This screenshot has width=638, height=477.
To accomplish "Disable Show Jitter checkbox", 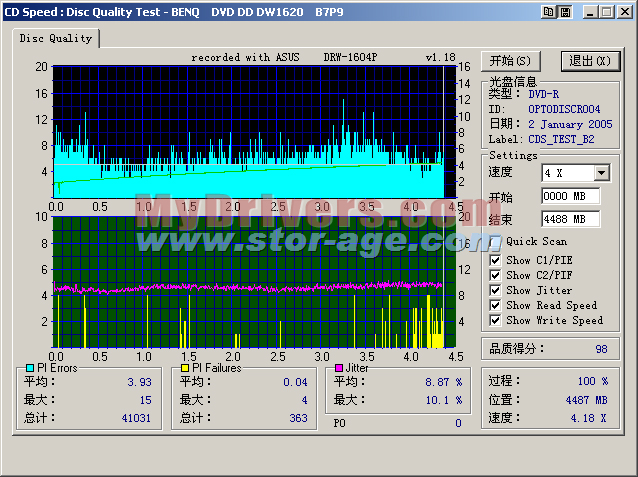I will [x=496, y=290].
